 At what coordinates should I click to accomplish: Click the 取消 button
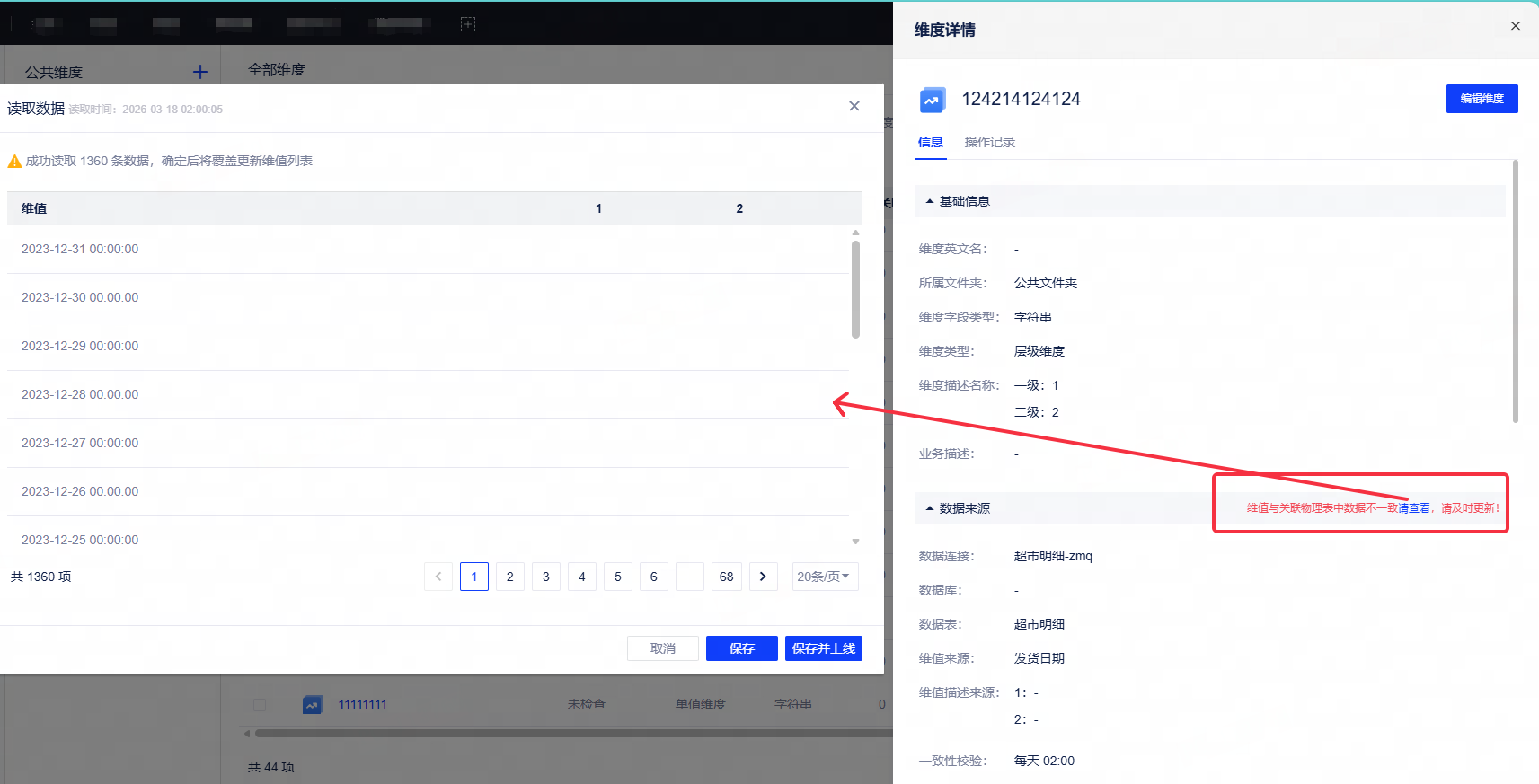[663, 648]
